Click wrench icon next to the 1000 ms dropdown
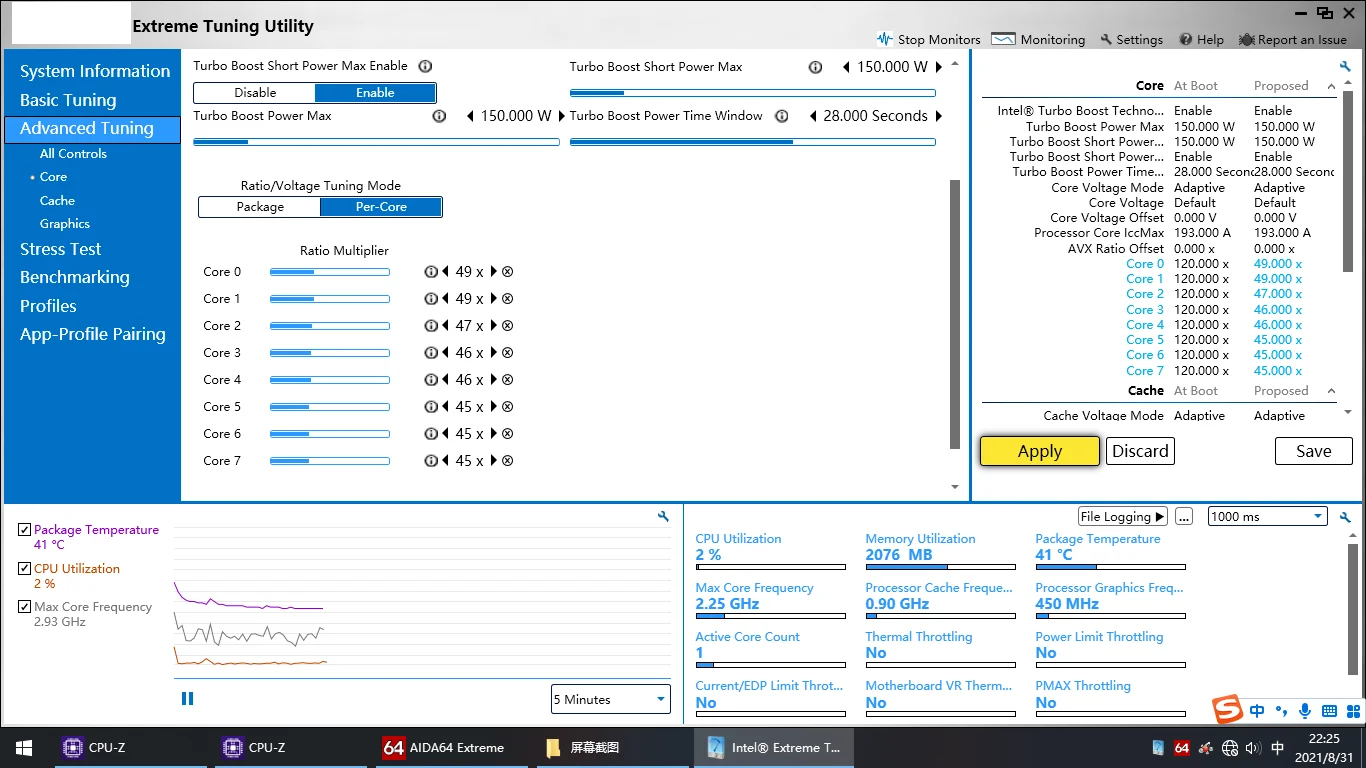Viewport: 1366px width, 768px height. click(1346, 516)
